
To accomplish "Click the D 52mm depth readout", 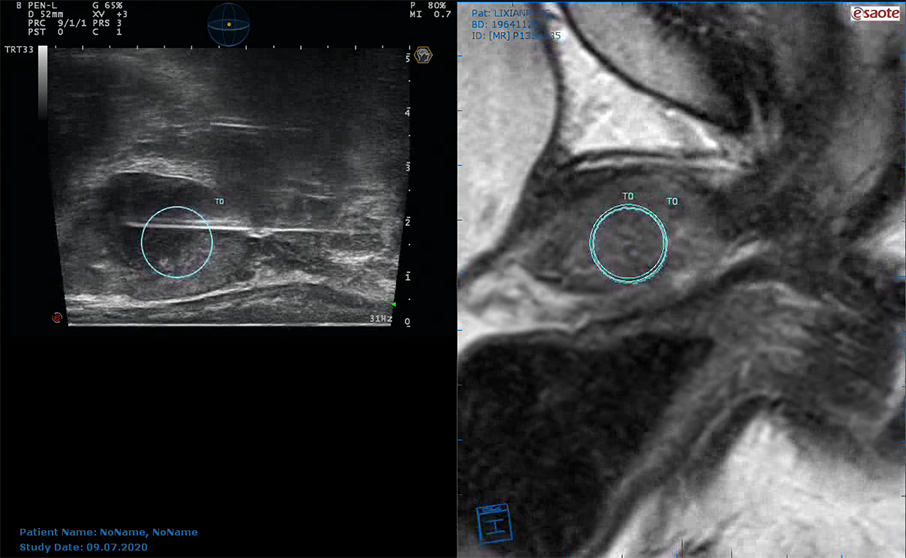I will tap(46, 14).
